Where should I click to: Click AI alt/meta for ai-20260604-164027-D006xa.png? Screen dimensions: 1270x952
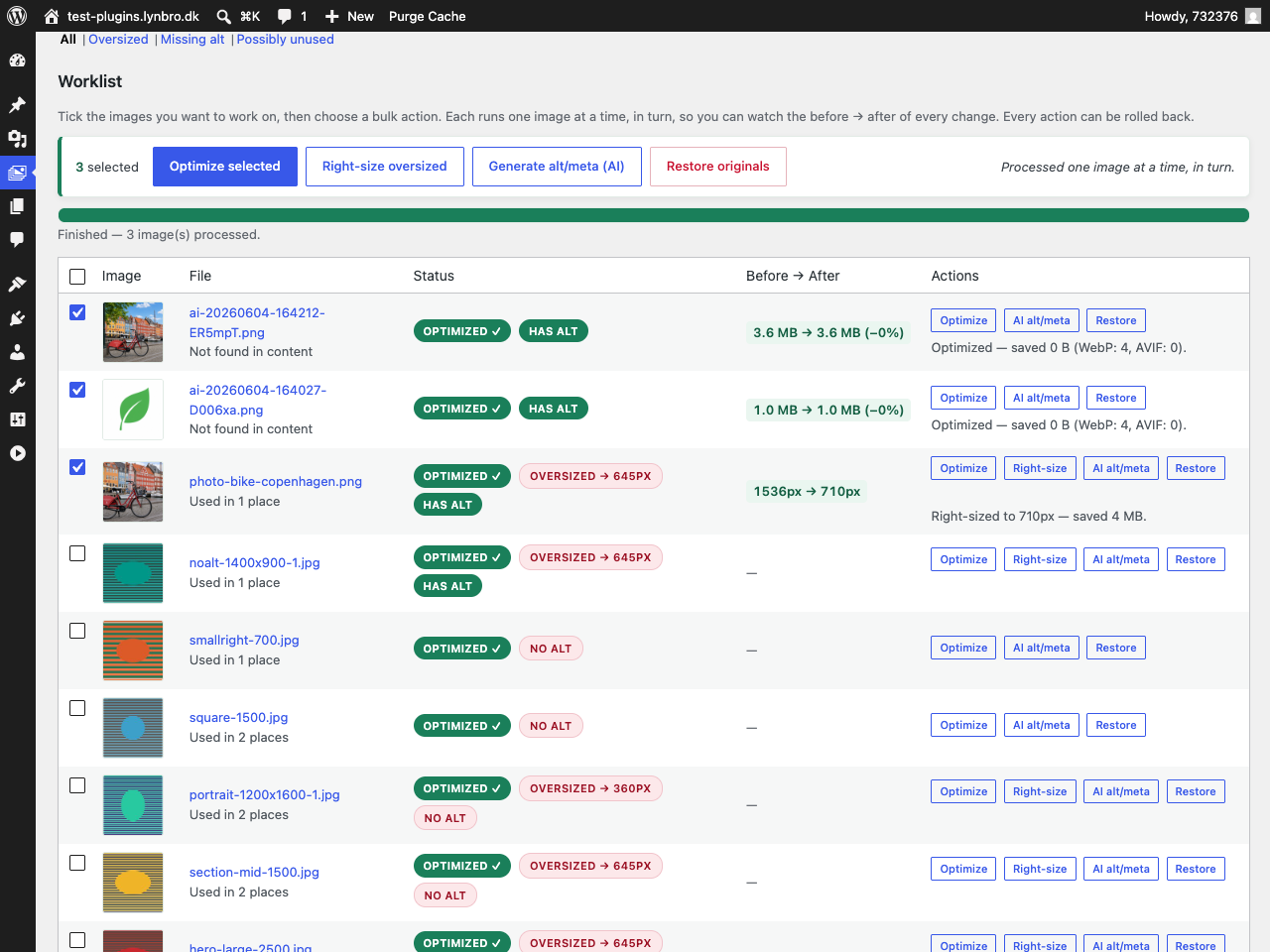pos(1042,398)
